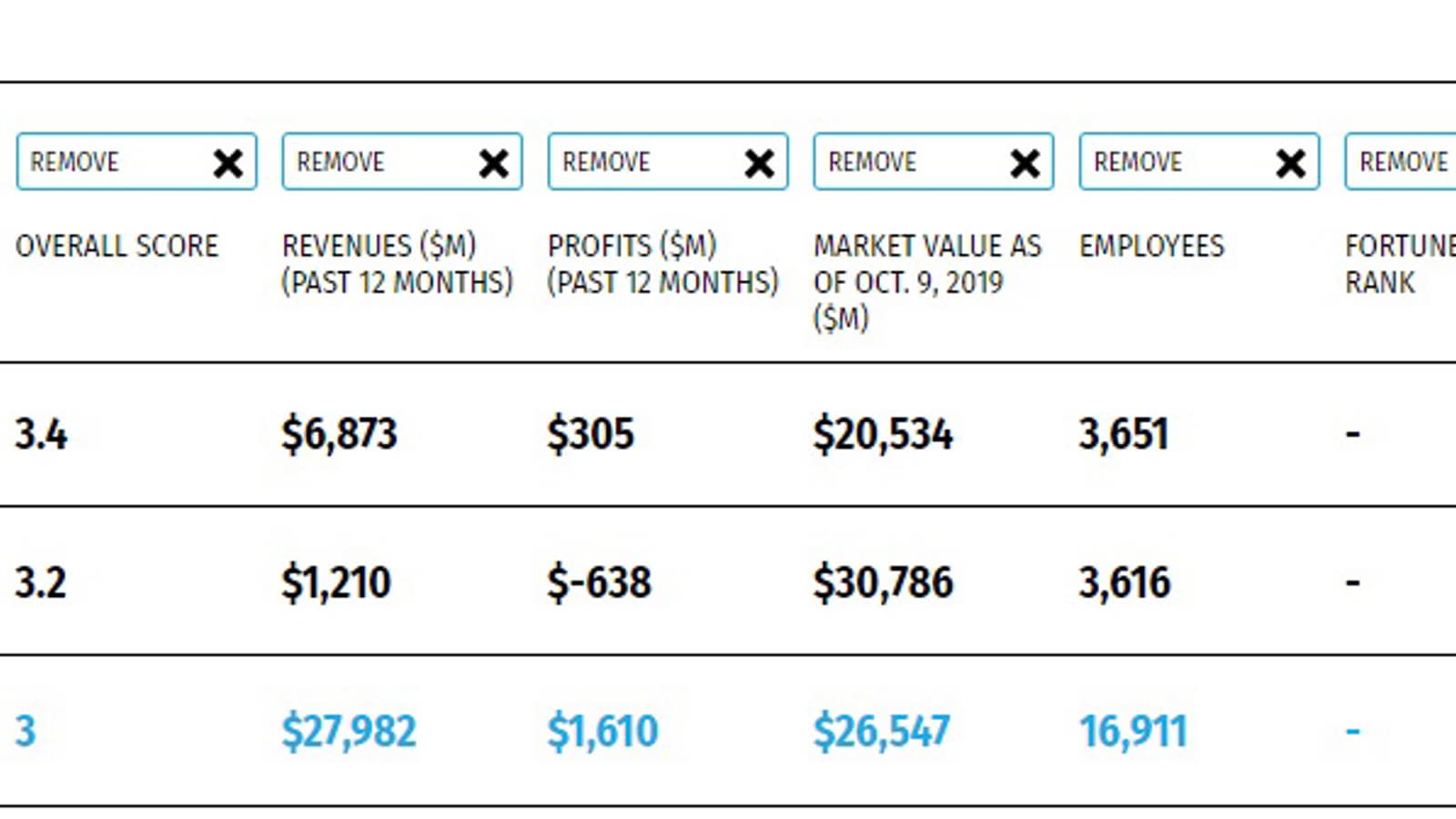Click the highlighted overall score 3

point(25,732)
